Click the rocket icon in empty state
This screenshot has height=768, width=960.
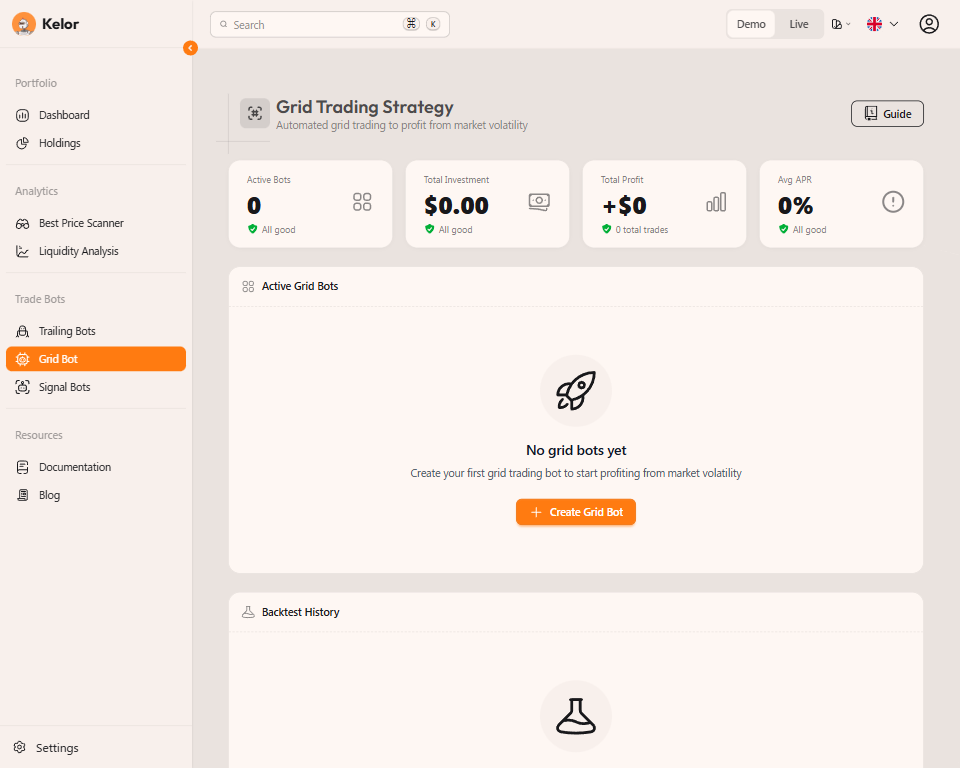point(576,391)
